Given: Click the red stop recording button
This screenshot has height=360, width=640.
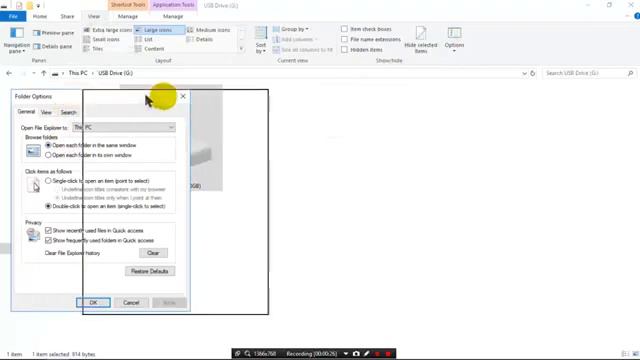Looking at the screenshot, I should [x=388, y=353].
